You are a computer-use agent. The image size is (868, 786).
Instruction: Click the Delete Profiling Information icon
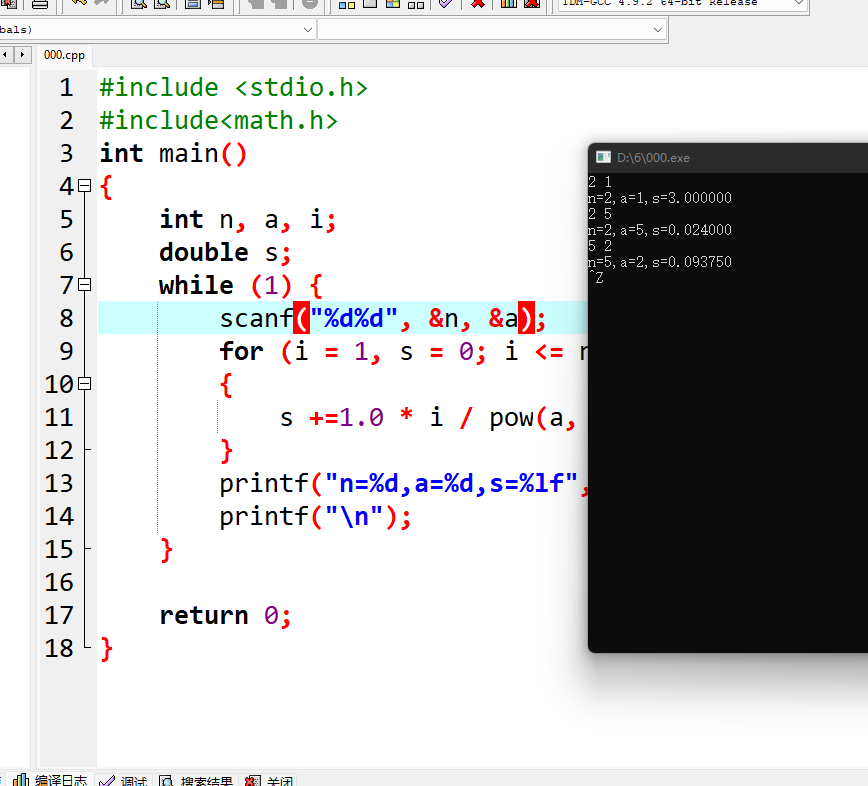531,3
